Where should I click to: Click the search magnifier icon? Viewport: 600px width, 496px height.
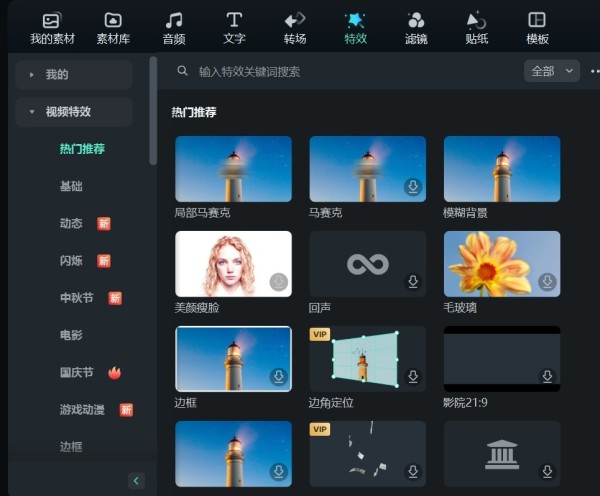(183, 71)
